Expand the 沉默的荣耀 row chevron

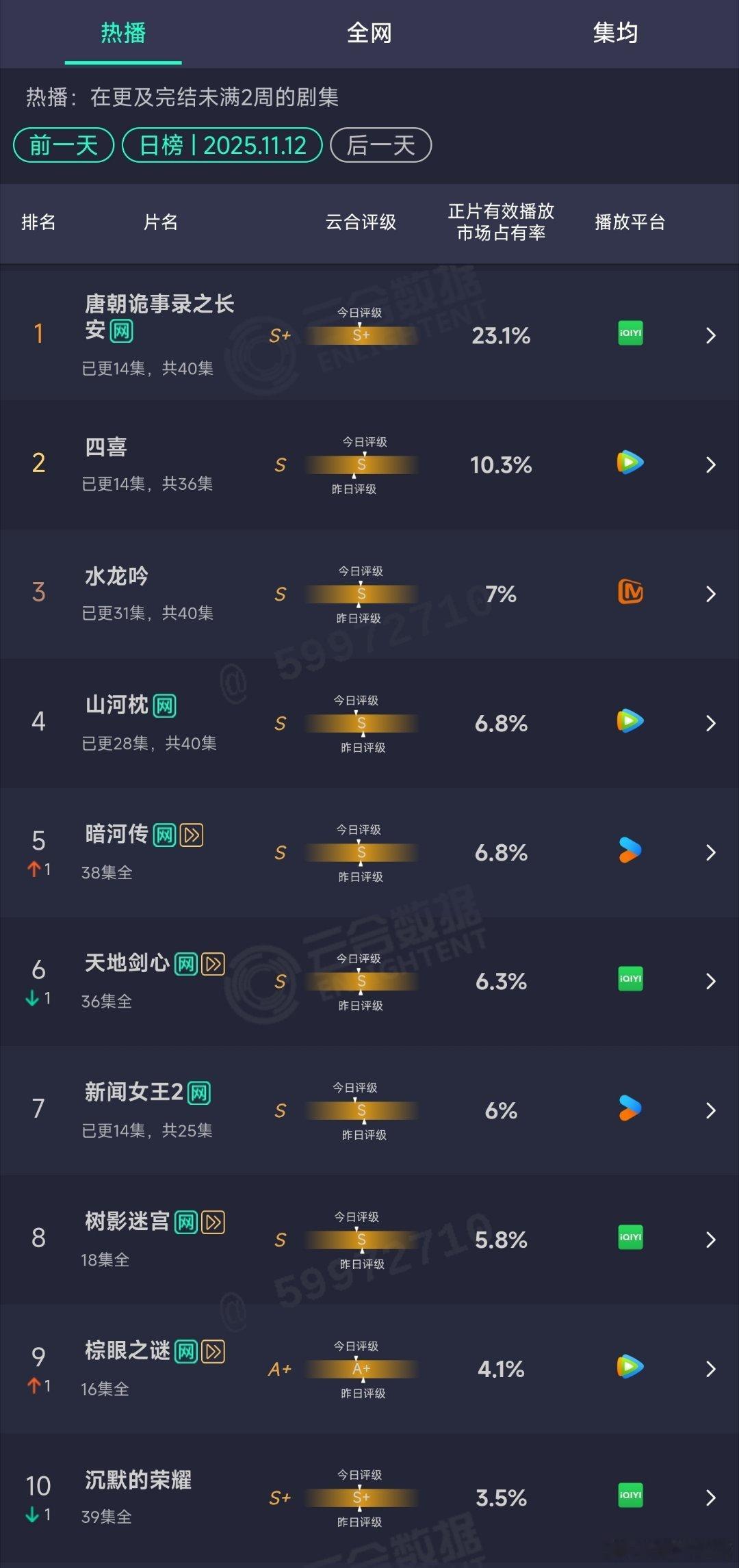710,1498
